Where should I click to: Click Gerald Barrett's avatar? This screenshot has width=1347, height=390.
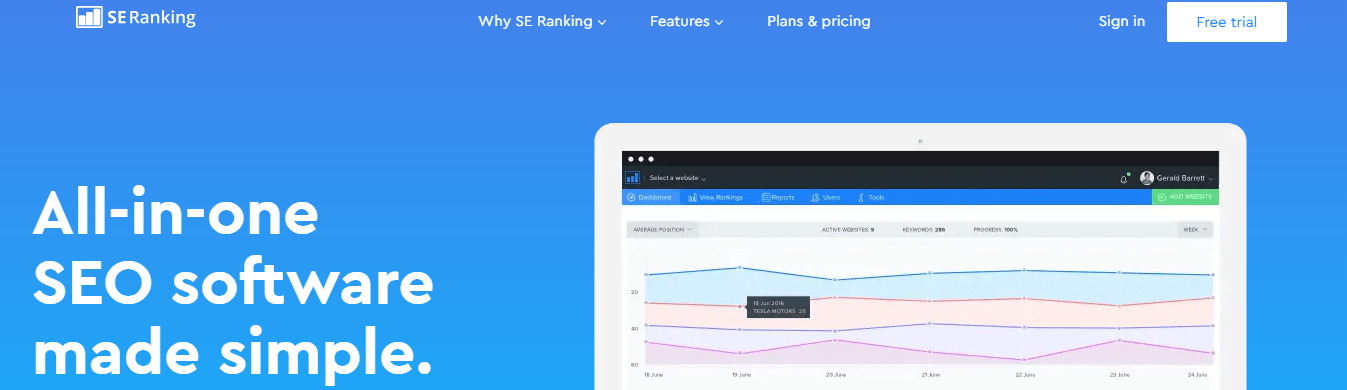point(1147,178)
